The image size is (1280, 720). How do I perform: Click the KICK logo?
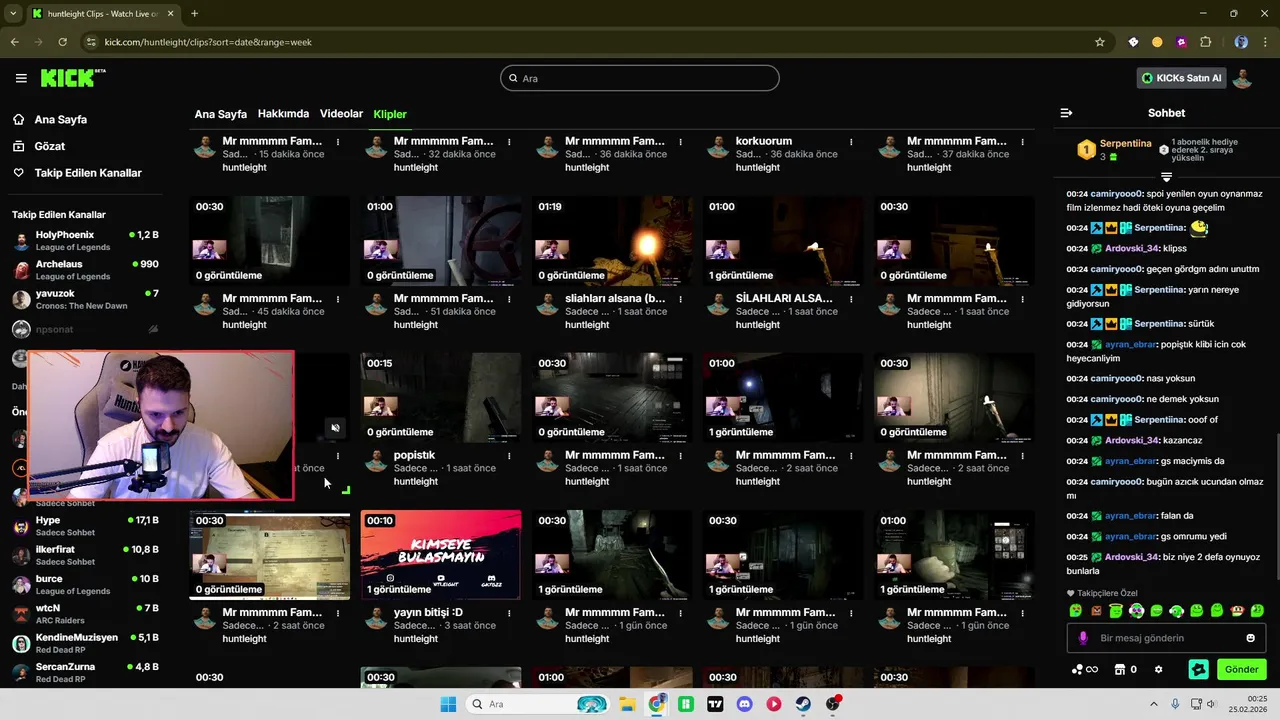tap(73, 78)
